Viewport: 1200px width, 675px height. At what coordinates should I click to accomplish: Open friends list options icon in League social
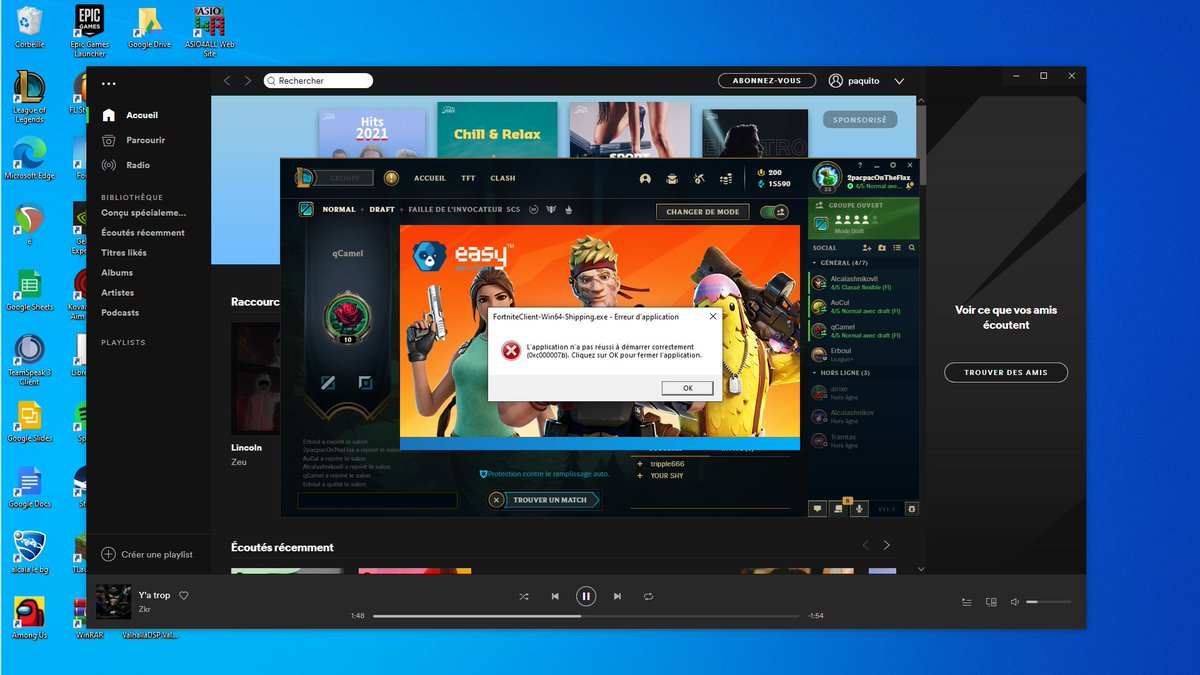coord(897,247)
